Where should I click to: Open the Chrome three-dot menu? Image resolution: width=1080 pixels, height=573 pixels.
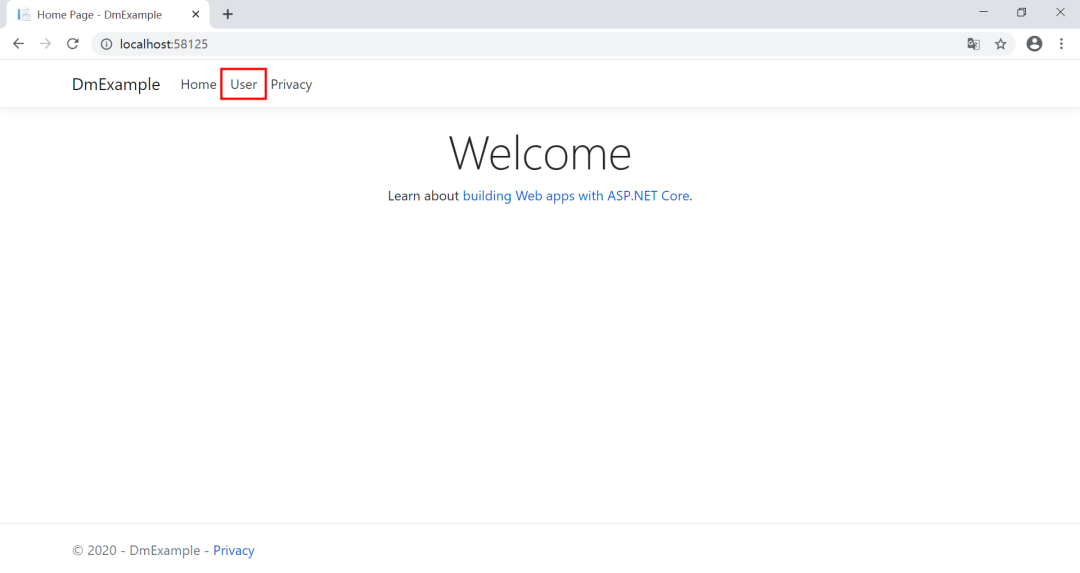coord(1061,43)
